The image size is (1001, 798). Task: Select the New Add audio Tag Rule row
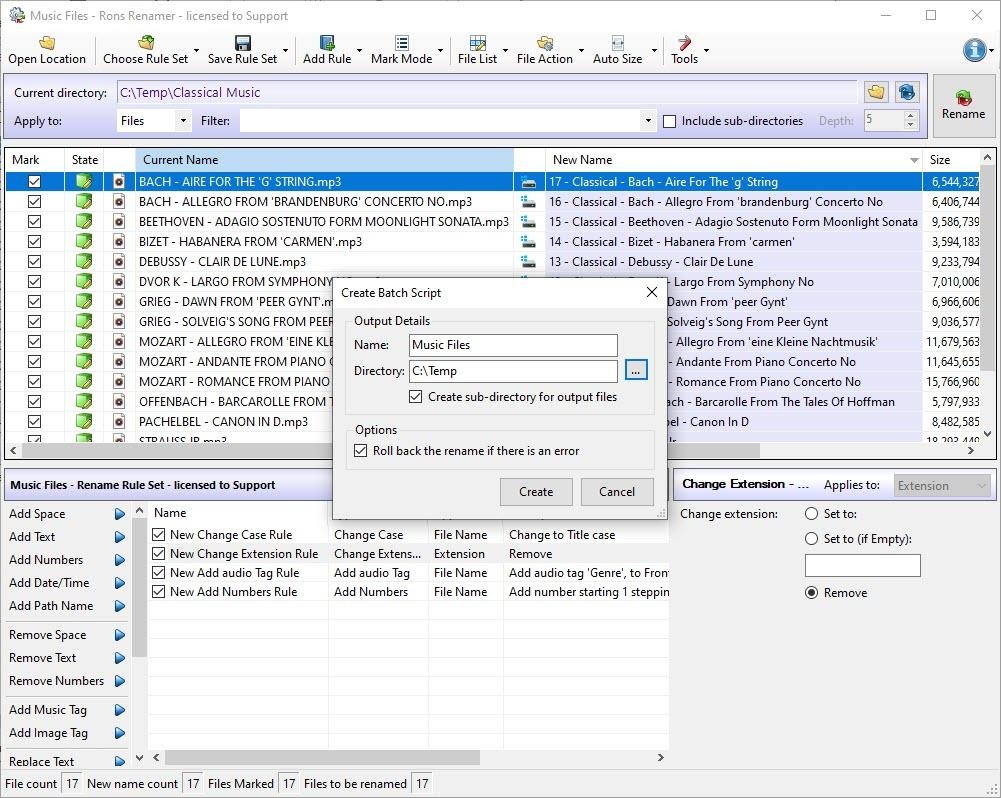234,573
